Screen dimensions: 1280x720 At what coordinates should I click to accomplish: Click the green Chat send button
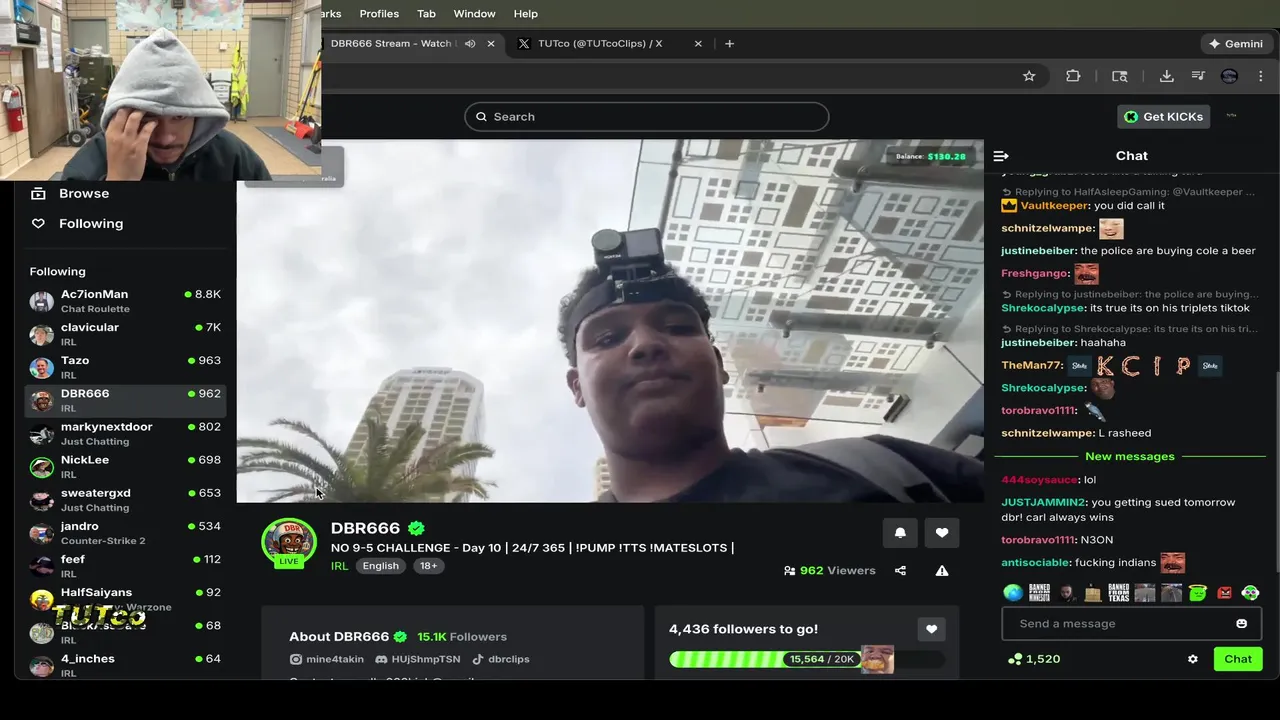pos(1238,659)
